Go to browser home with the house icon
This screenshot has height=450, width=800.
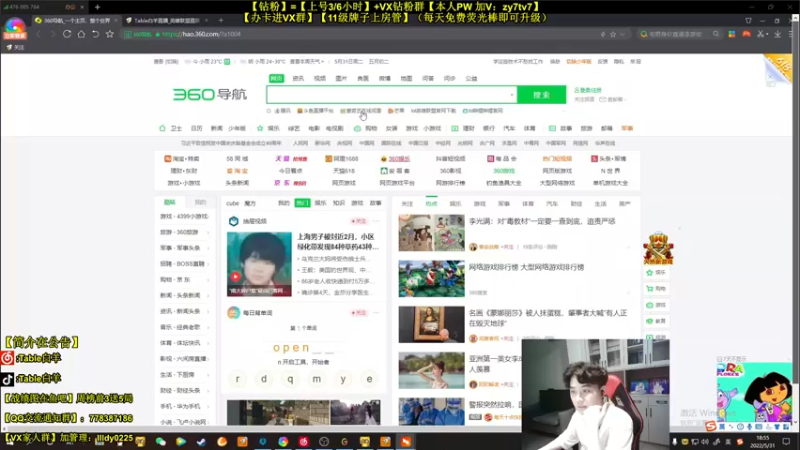coord(81,34)
